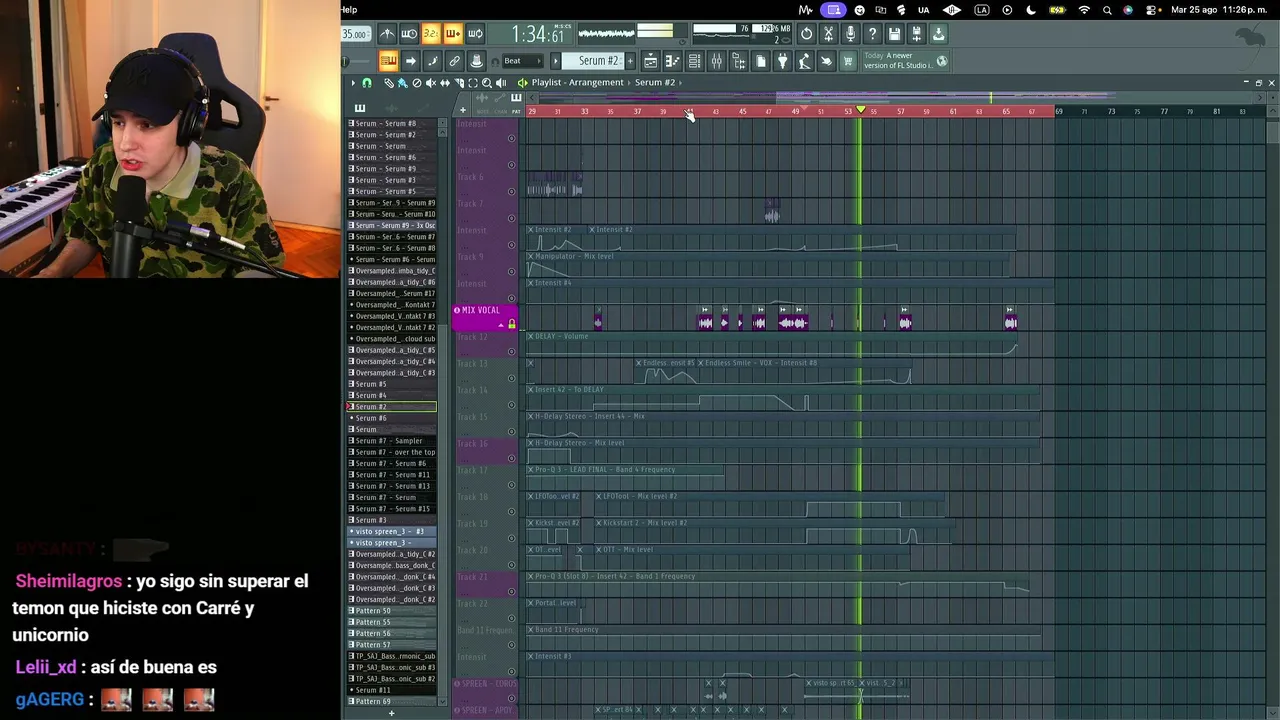Click the multilink hat-shaped icon
Screen dimensions: 1280x720
476,61
